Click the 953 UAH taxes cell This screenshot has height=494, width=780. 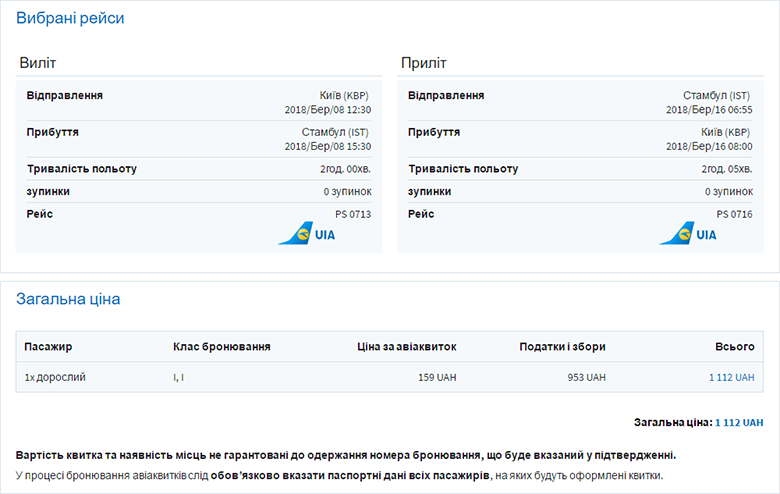(x=585, y=377)
